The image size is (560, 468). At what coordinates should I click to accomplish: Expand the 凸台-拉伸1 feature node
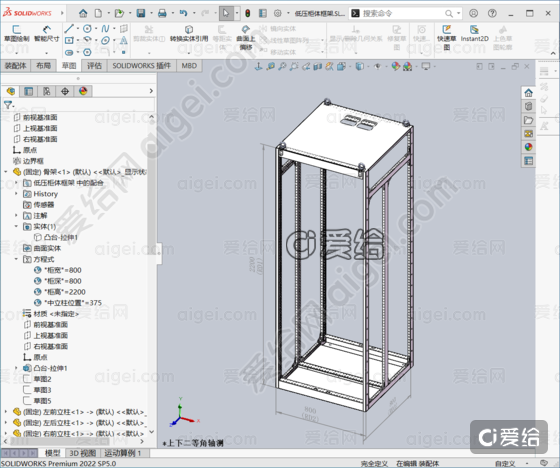(16, 368)
